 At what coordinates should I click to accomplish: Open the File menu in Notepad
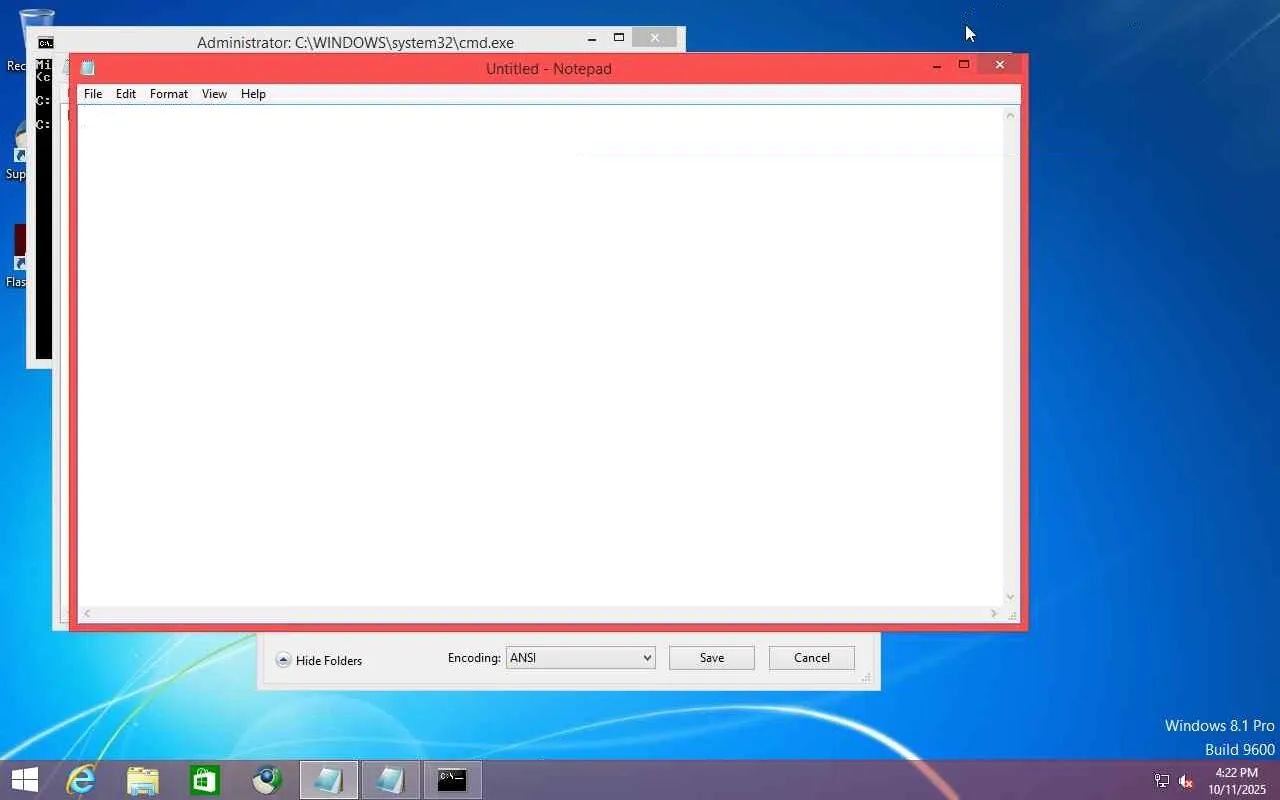[x=93, y=94]
